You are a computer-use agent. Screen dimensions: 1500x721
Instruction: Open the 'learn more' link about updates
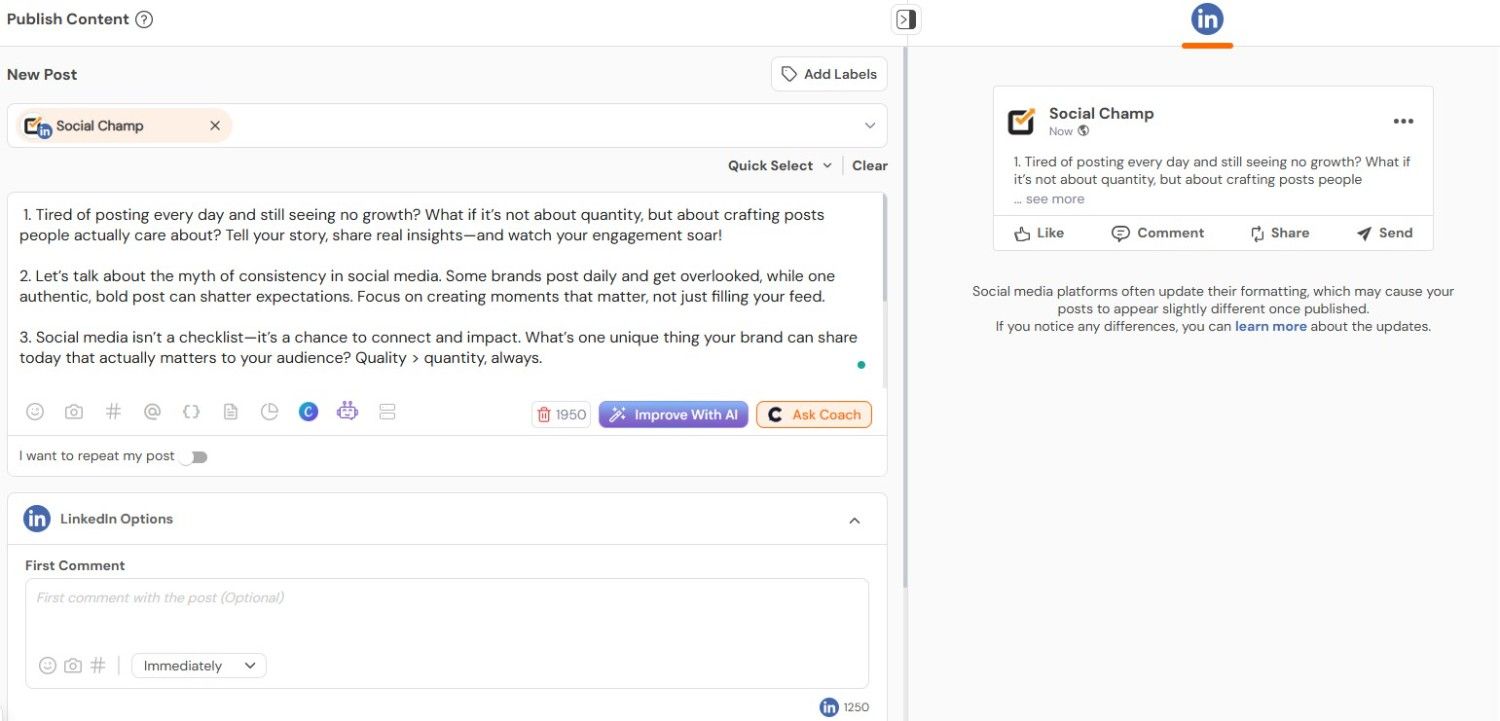pyautogui.click(x=1270, y=326)
